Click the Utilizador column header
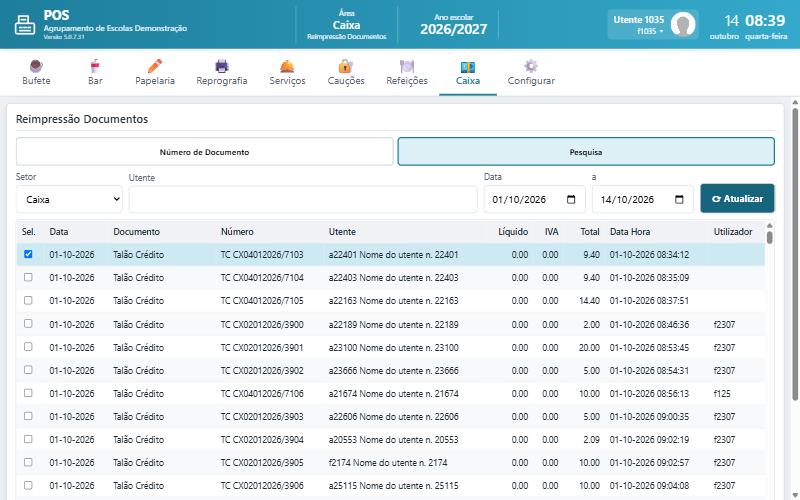This screenshot has width=800, height=500. [733, 232]
